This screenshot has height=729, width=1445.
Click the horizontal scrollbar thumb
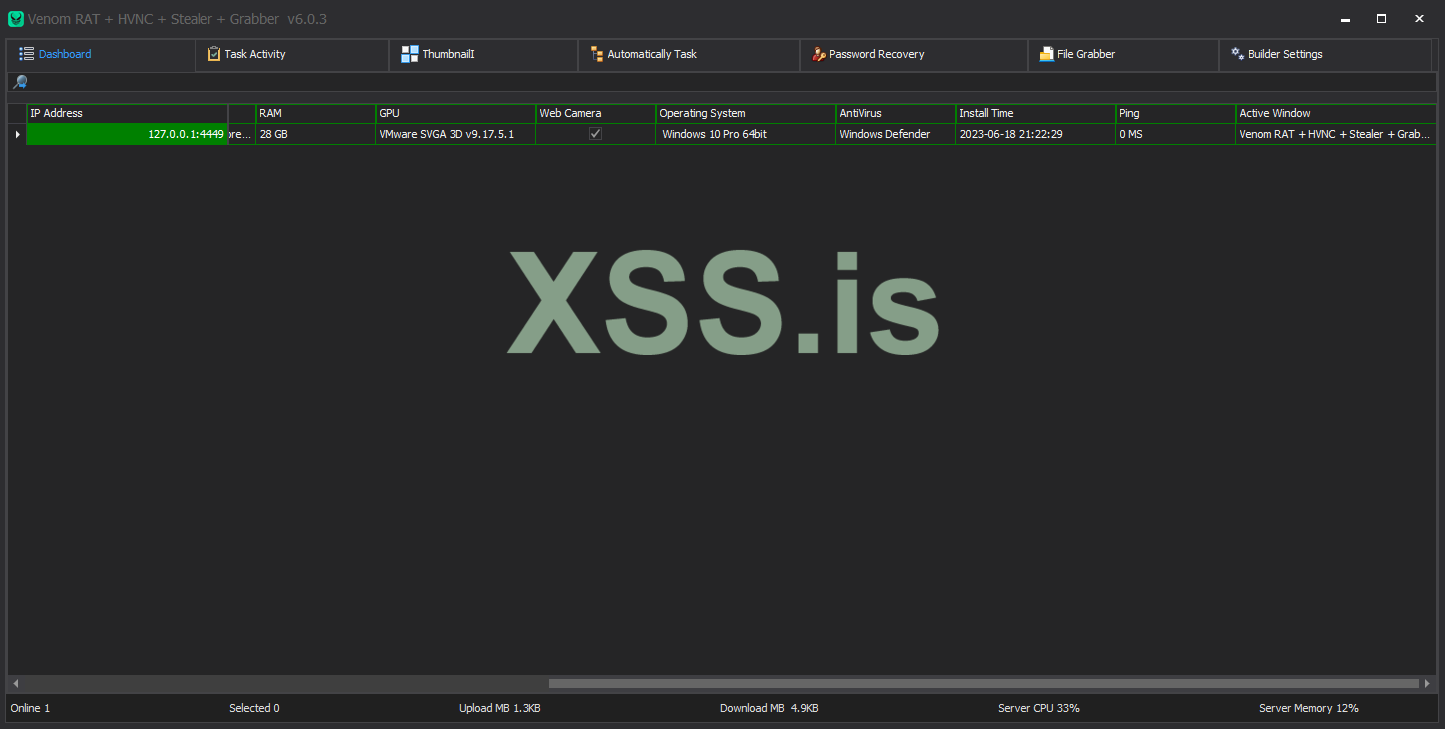click(x=984, y=684)
